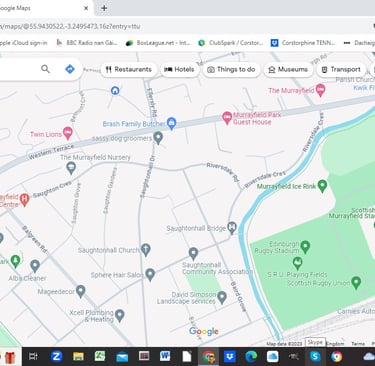Show Things to do on map
The height and width of the screenshot is (366, 375).
231,69
